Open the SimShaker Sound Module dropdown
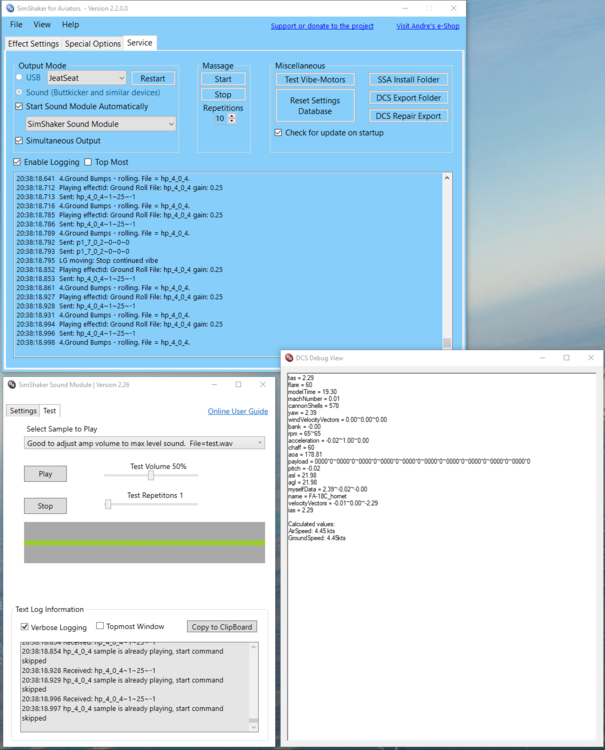 click(x=101, y=124)
